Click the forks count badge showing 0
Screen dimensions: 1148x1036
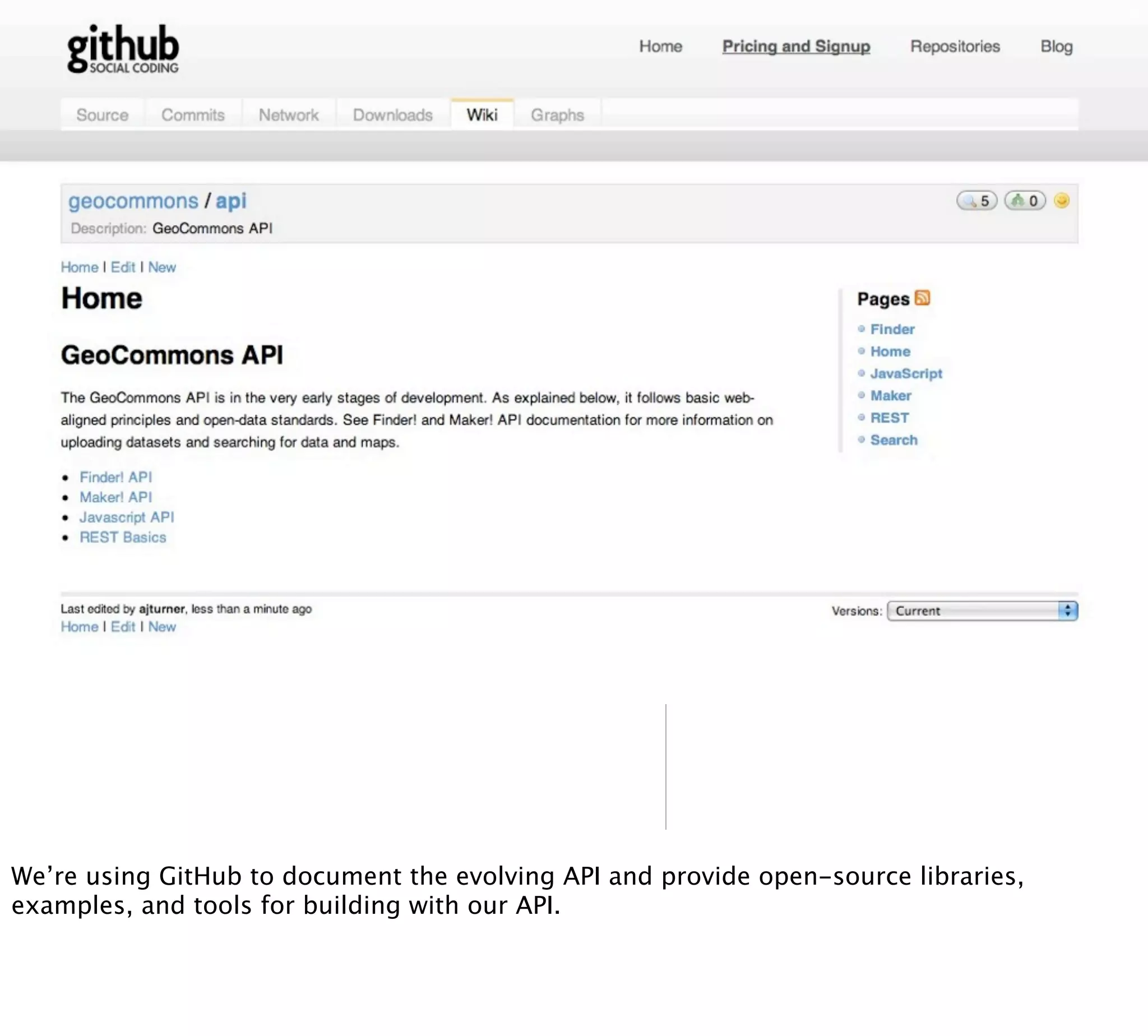point(1025,201)
